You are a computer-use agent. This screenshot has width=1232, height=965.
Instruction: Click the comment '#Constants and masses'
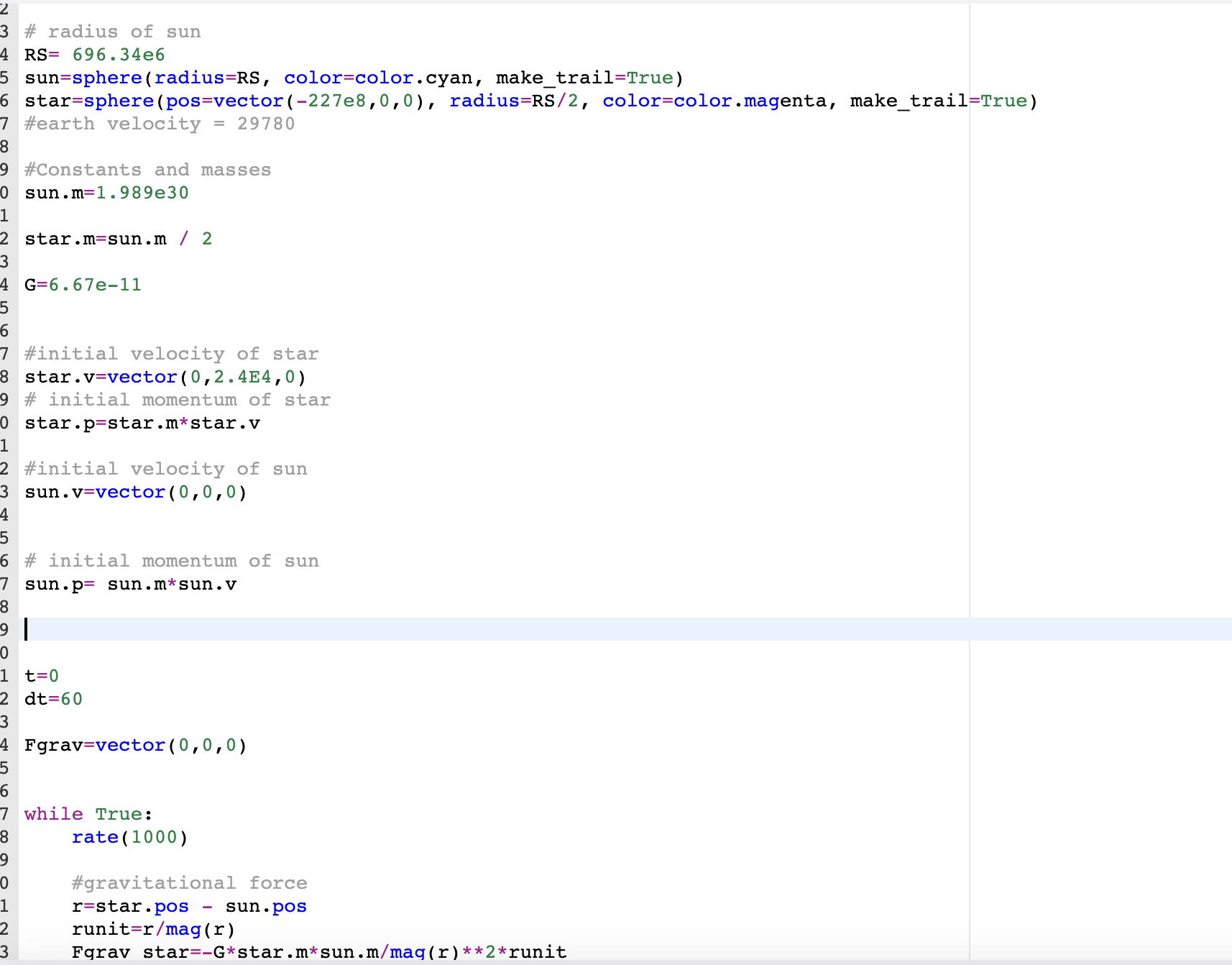click(x=147, y=169)
